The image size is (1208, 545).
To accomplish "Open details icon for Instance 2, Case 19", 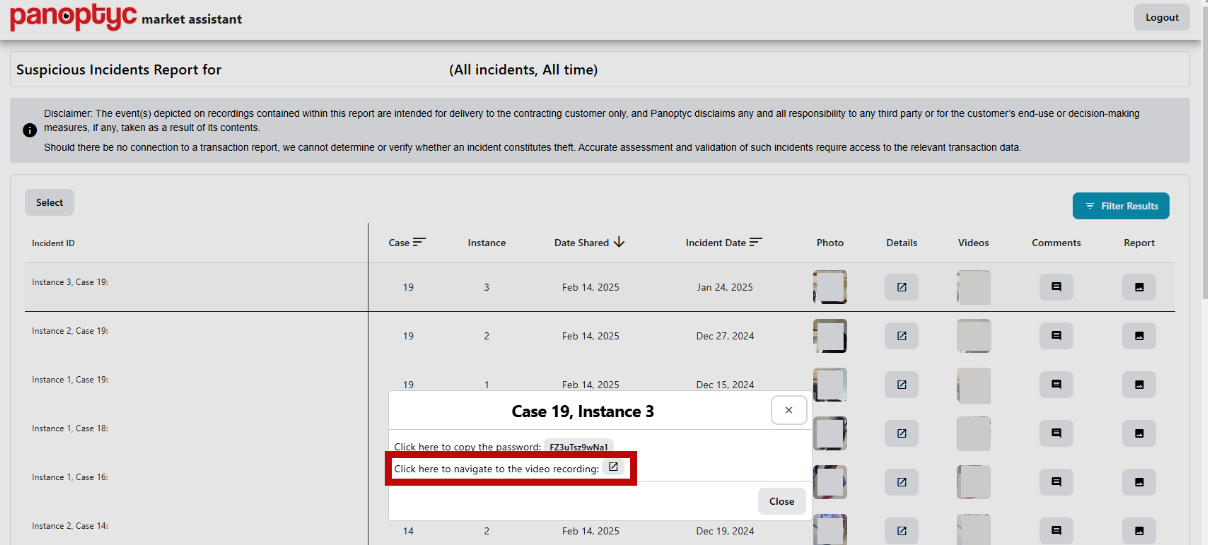I will (x=901, y=336).
